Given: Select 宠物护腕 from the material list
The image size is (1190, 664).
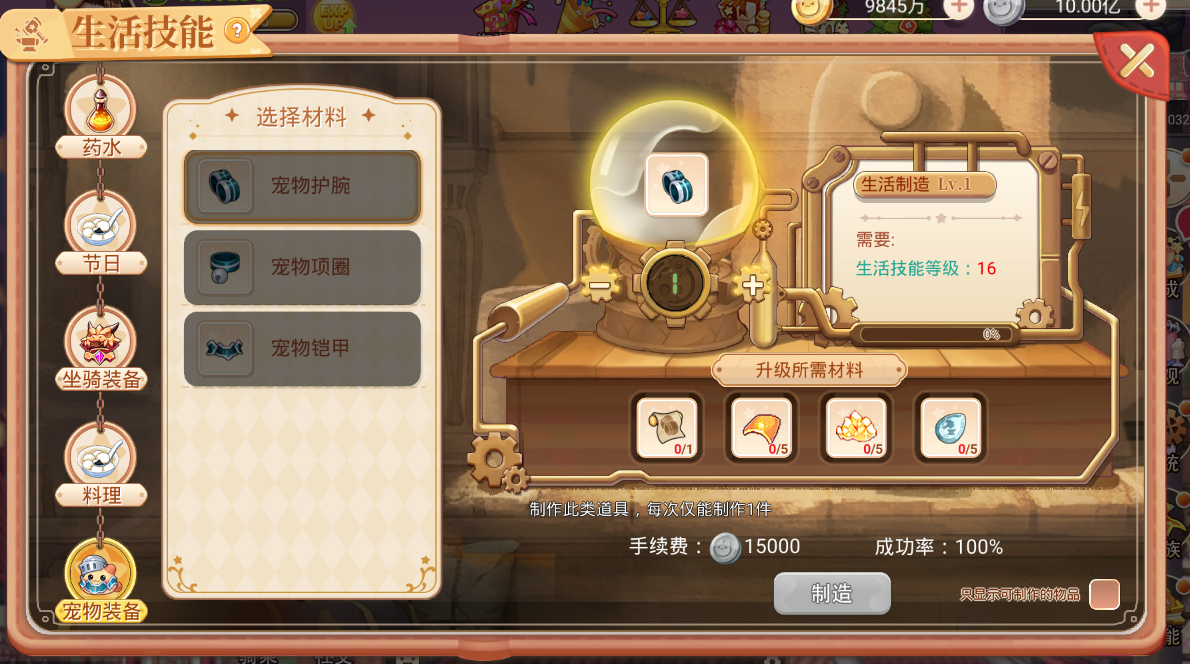Looking at the screenshot, I should coord(302,186).
